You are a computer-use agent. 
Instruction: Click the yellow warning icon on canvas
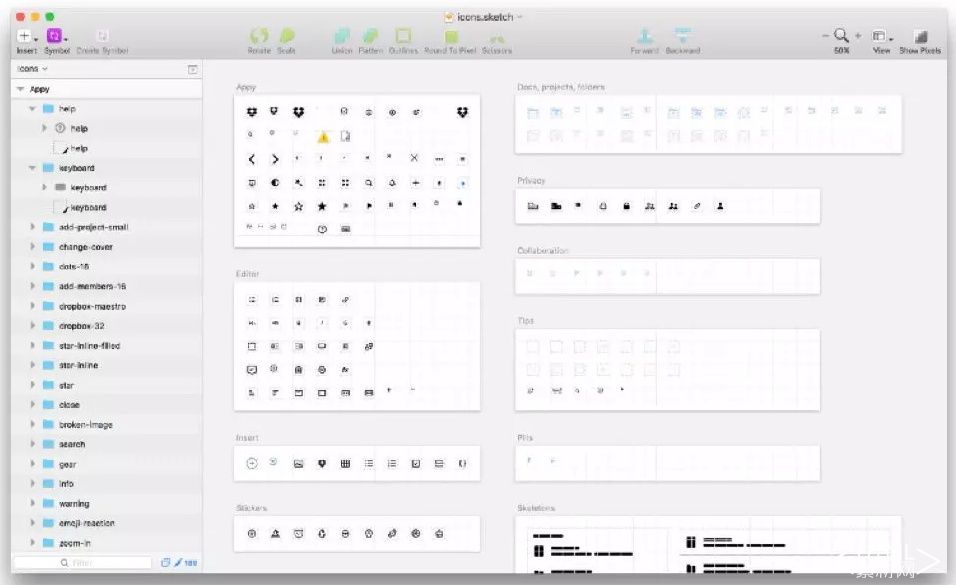(x=323, y=136)
